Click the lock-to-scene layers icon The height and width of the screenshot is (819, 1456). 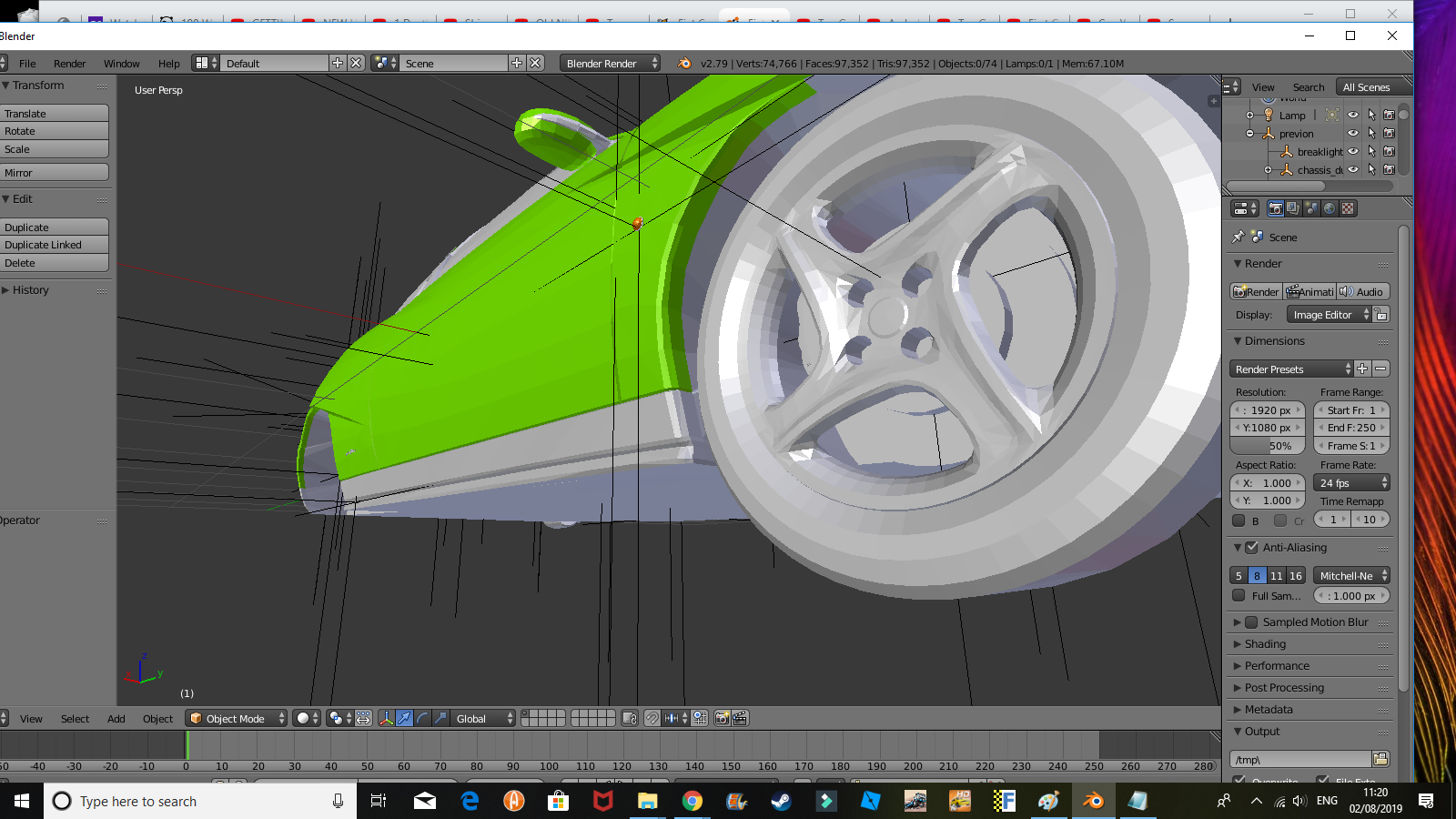[630, 718]
